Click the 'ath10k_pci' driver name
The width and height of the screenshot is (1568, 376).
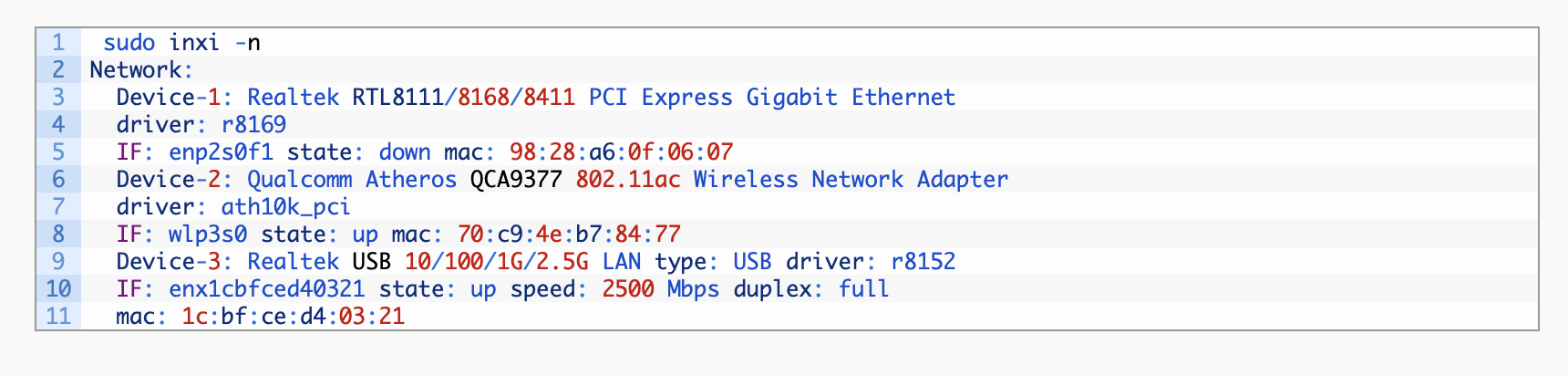pos(285,207)
